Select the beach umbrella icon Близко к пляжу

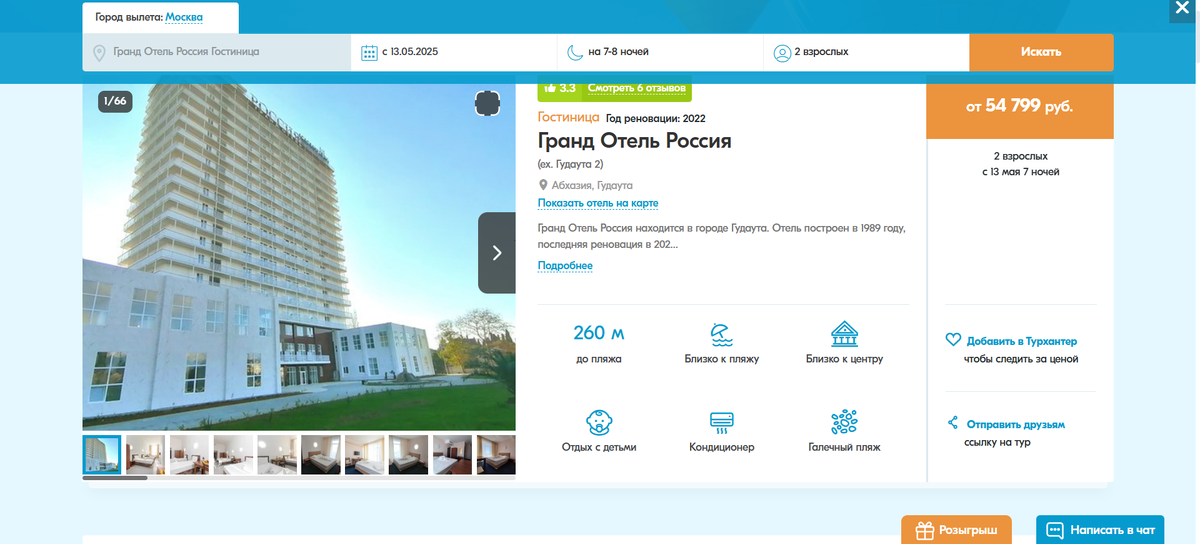721,333
